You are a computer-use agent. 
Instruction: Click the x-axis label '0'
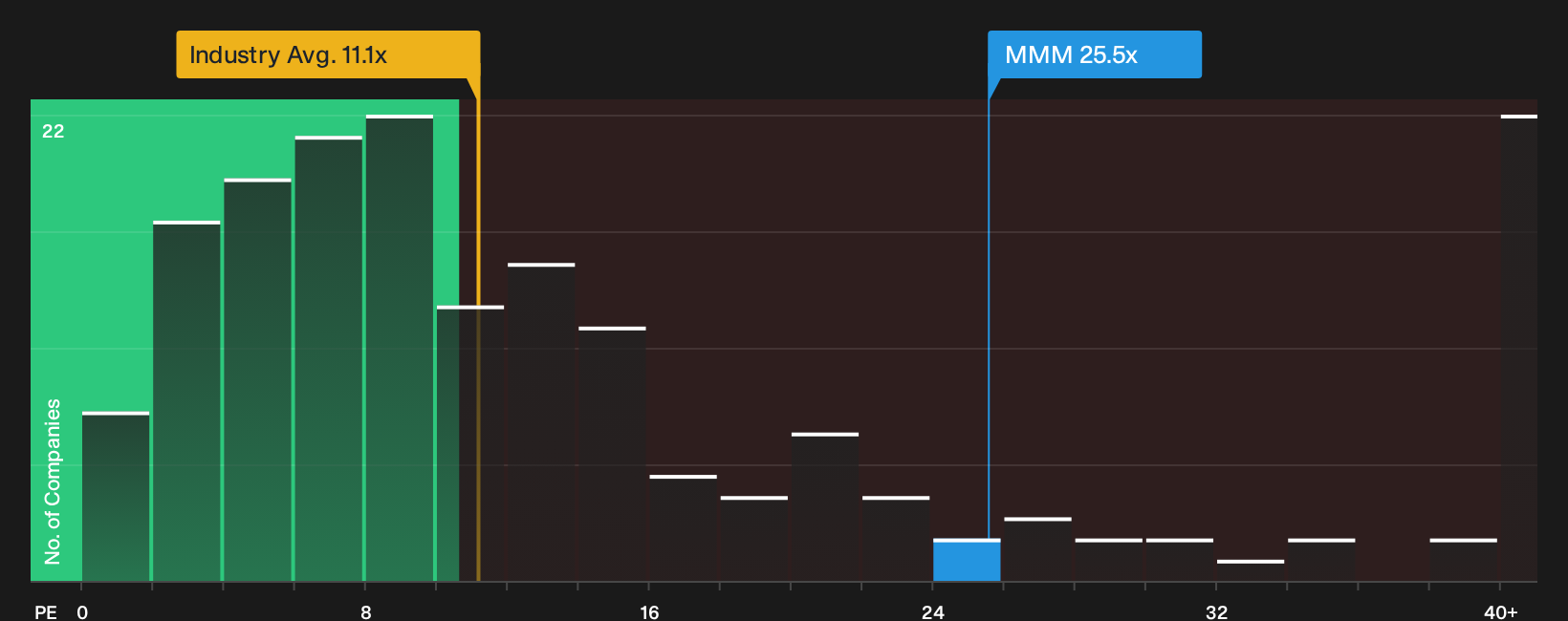click(82, 612)
